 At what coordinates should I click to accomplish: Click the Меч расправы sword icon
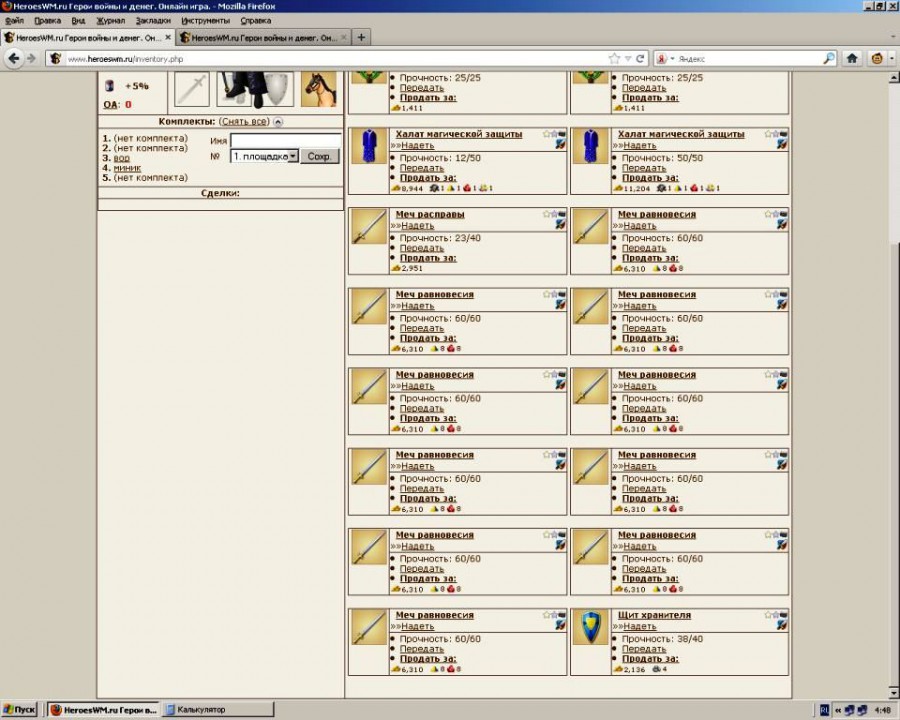click(x=368, y=226)
